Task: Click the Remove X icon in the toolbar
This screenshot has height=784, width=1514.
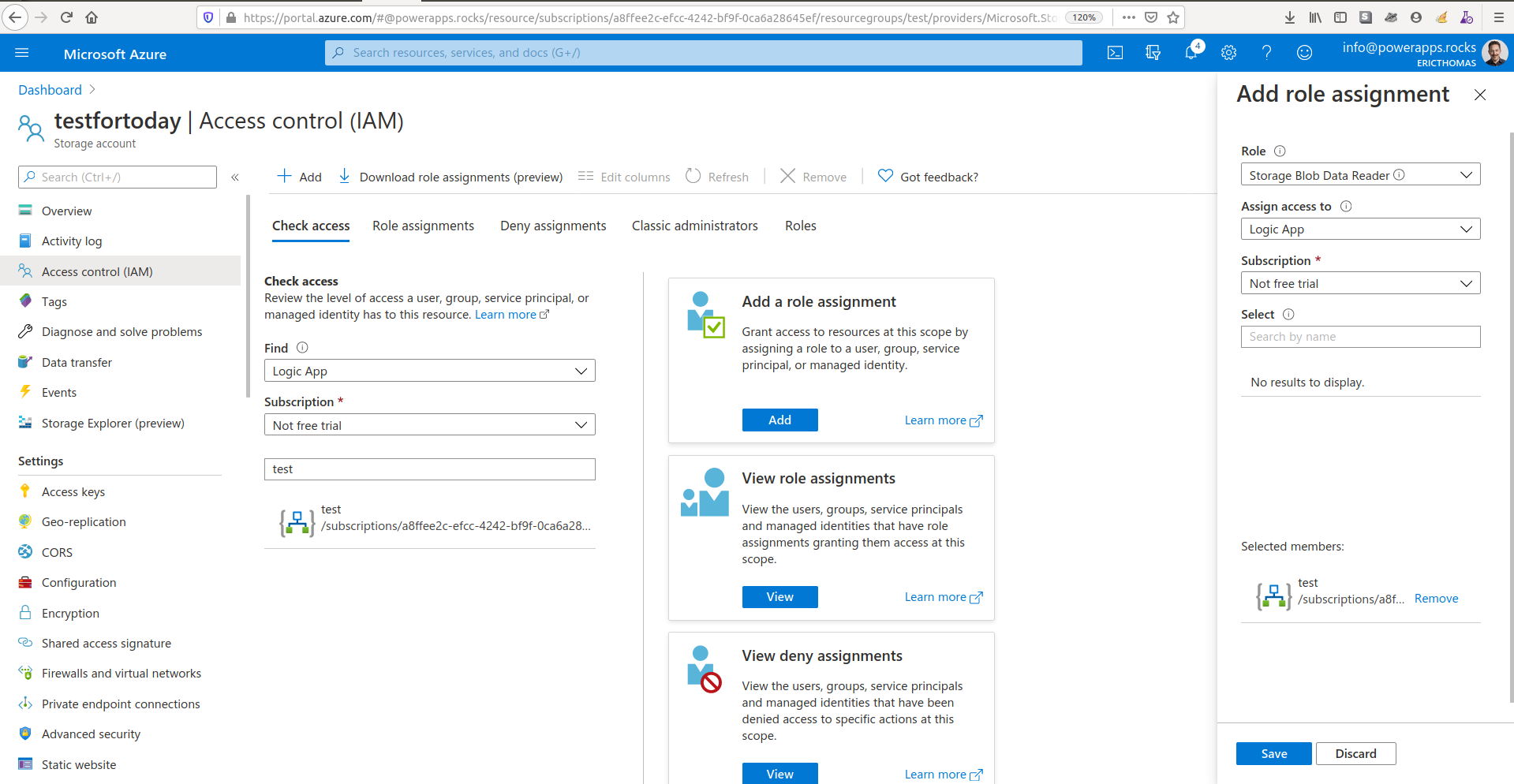Action: [x=787, y=176]
